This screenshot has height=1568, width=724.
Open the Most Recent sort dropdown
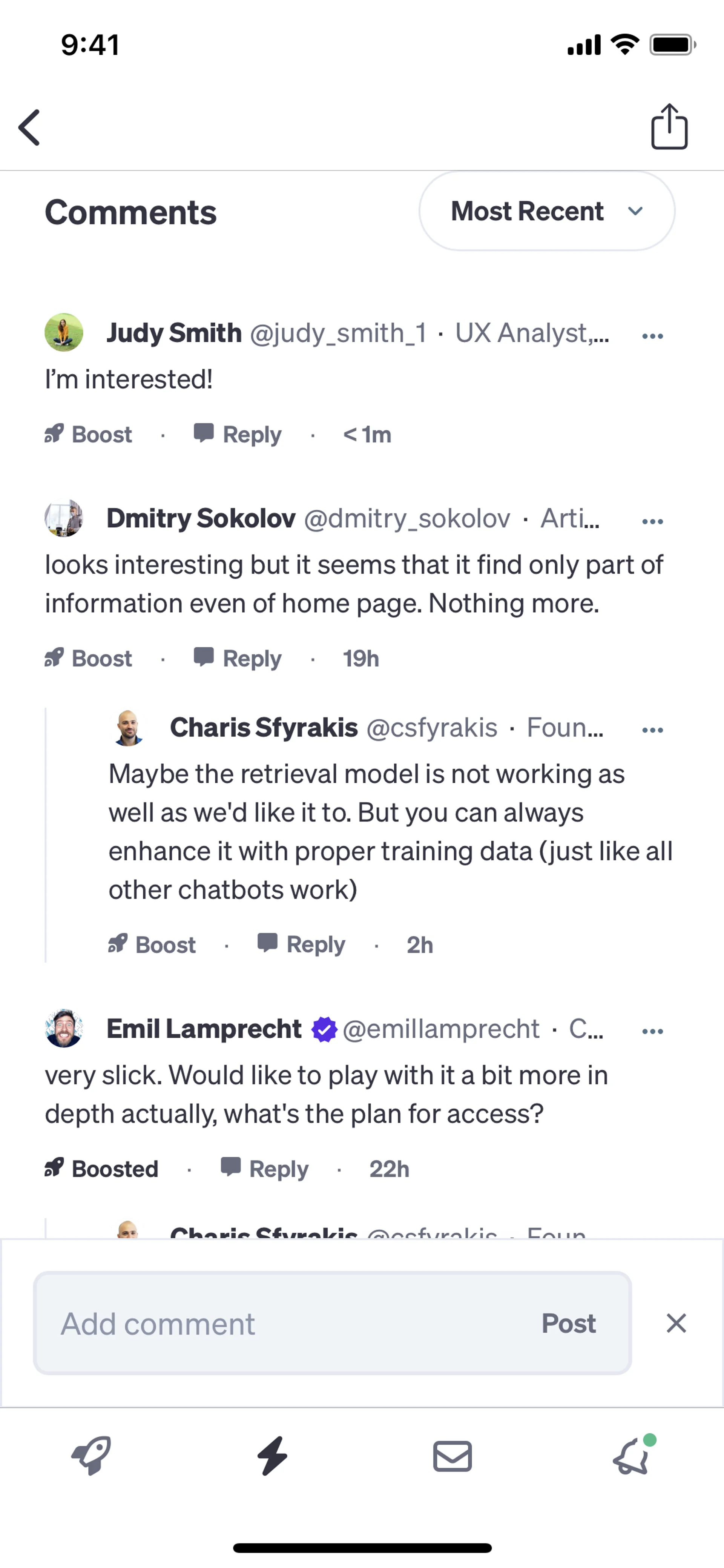(546, 211)
